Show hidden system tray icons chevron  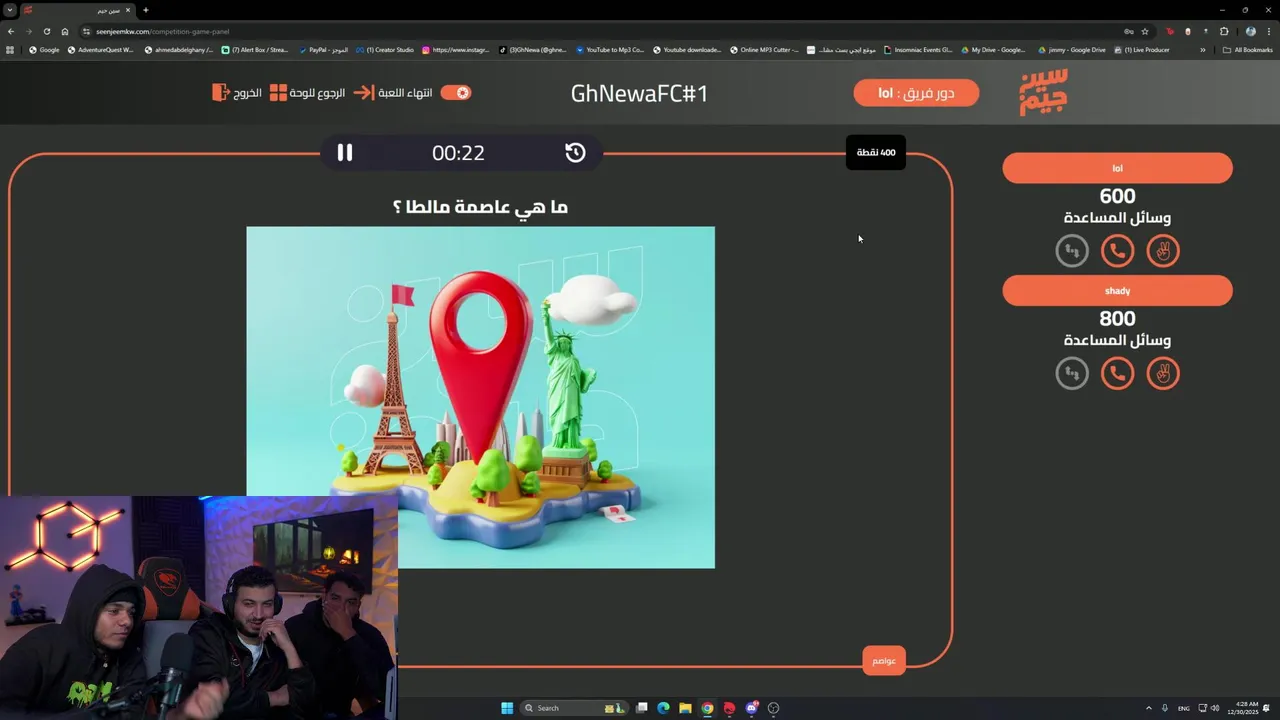tap(1148, 708)
